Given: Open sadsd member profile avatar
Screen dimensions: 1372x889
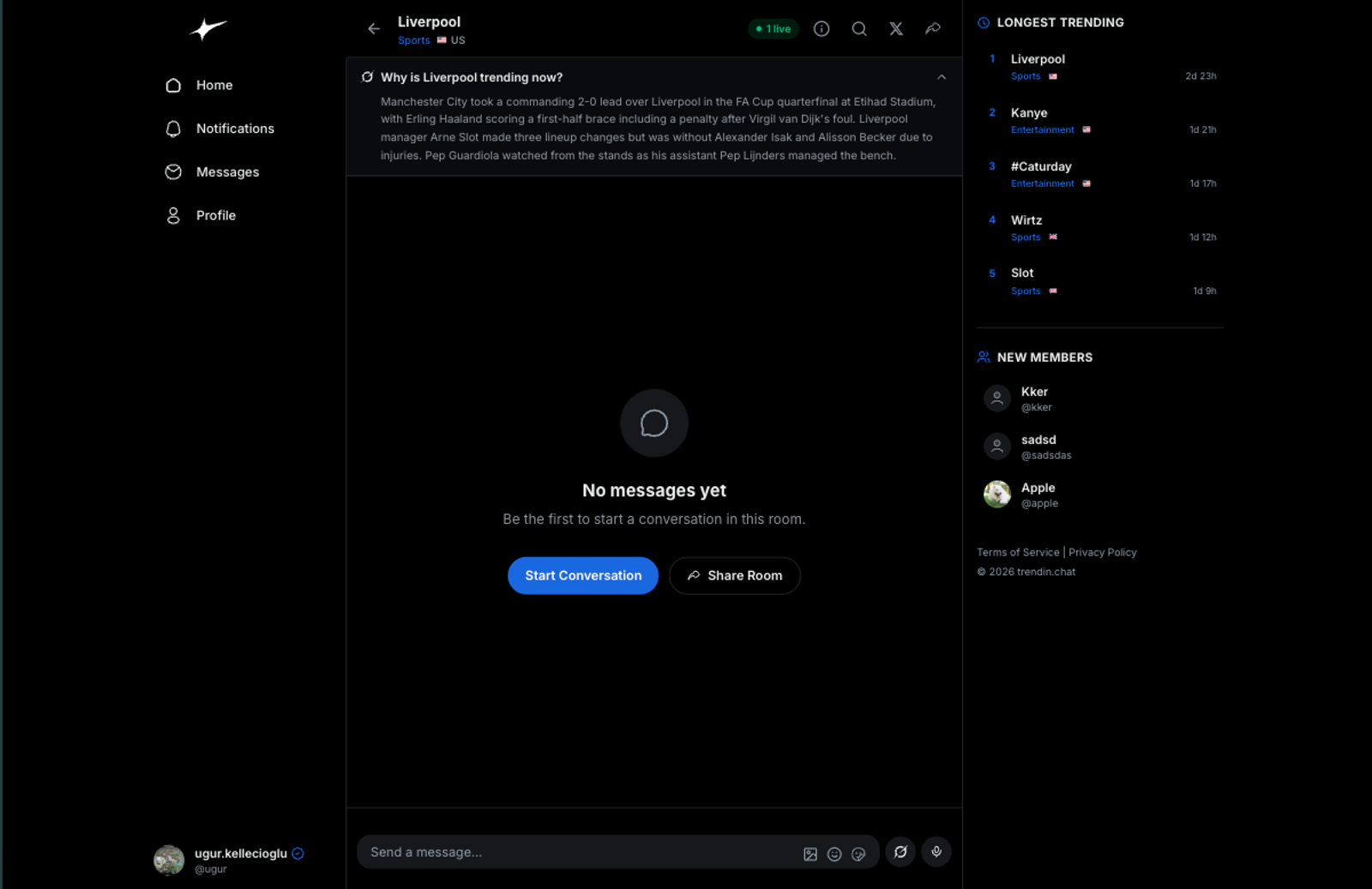Looking at the screenshot, I should [x=997, y=447].
